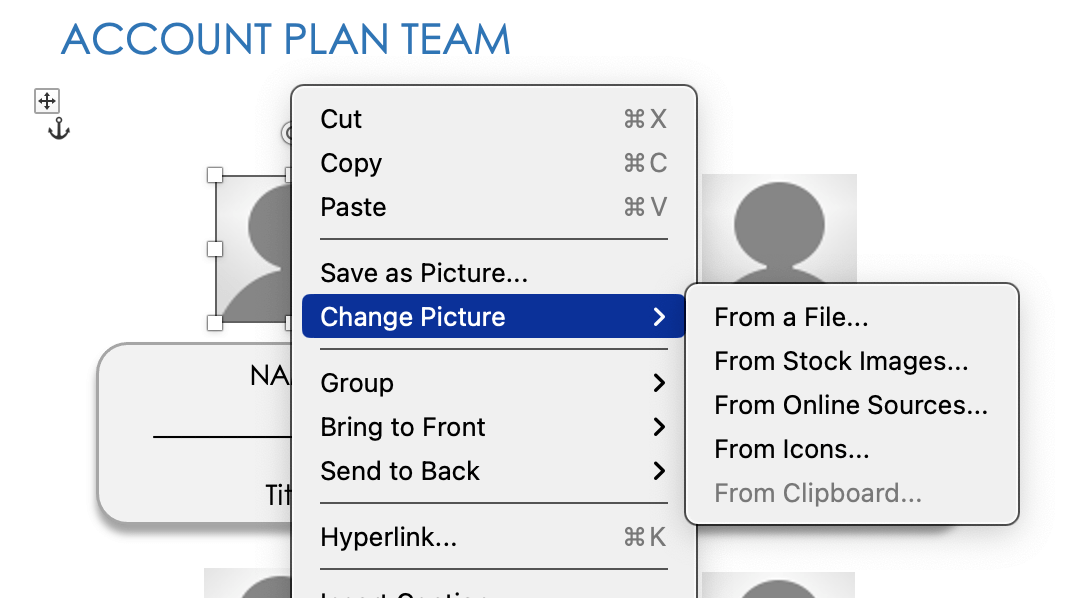This screenshot has width=1080, height=598.
Task: Choose From Online Sources in the submenu
Action: [x=851, y=405]
